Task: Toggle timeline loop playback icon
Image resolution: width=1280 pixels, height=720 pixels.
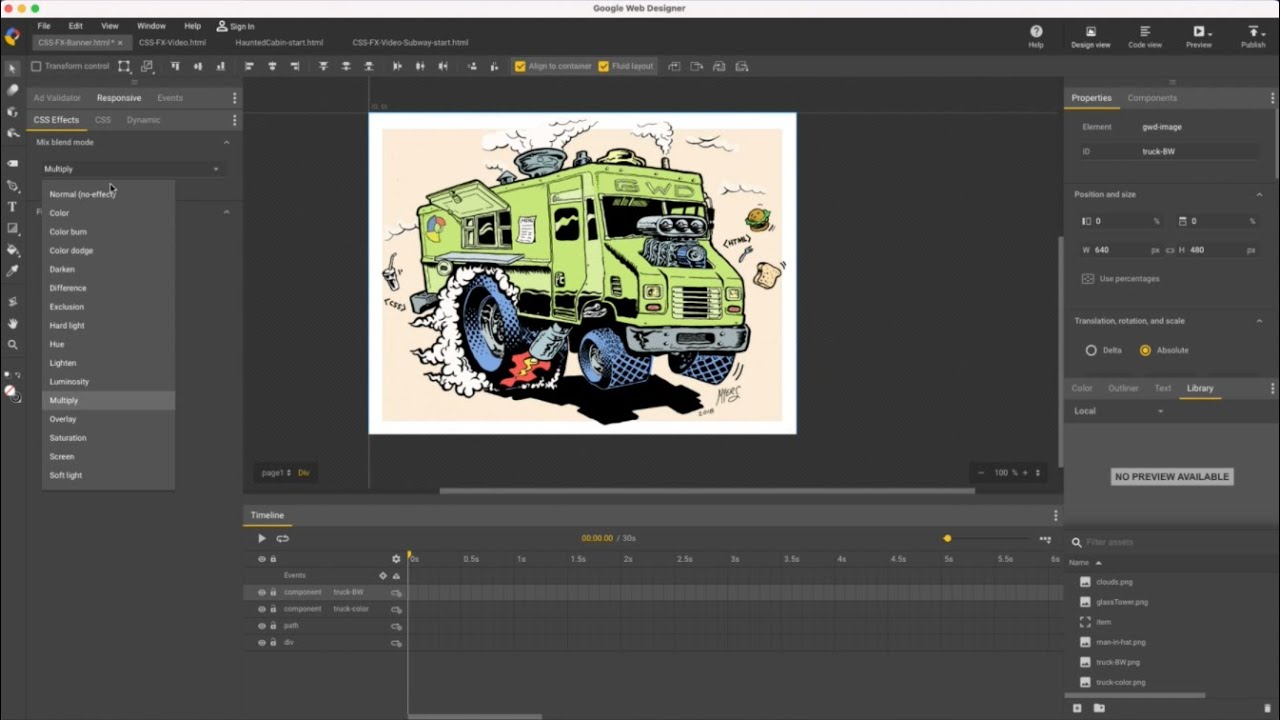Action: coord(283,538)
